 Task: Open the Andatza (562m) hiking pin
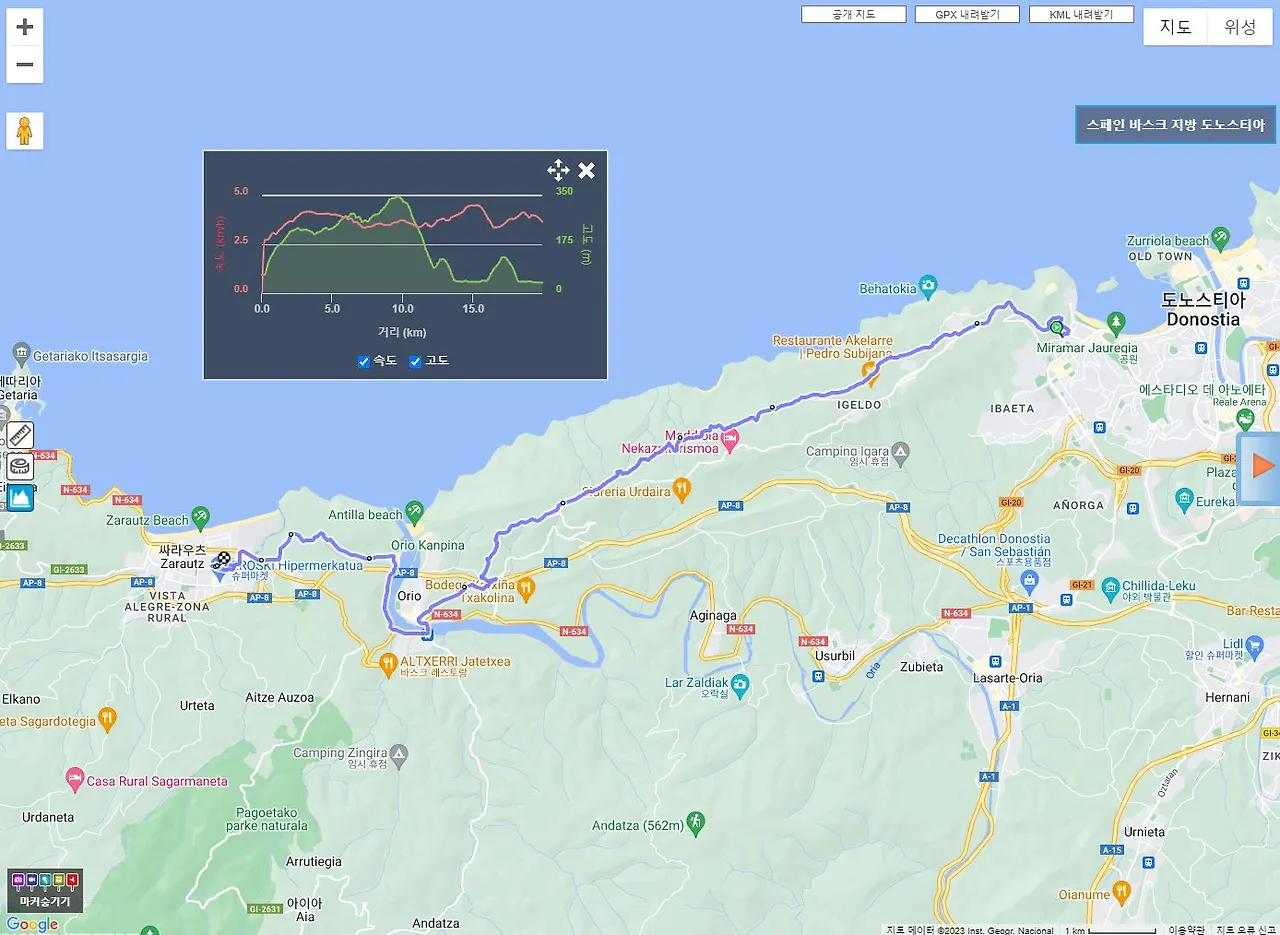pos(696,823)
